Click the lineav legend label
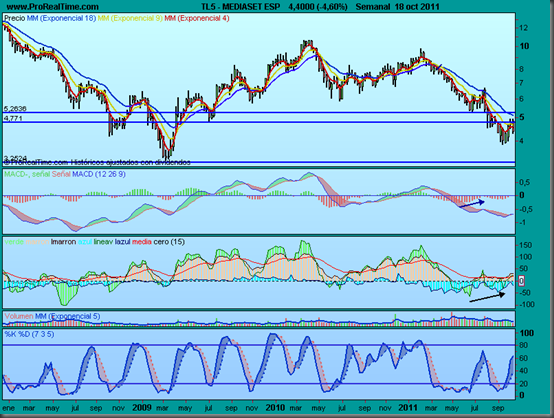 tap(104, 242)
